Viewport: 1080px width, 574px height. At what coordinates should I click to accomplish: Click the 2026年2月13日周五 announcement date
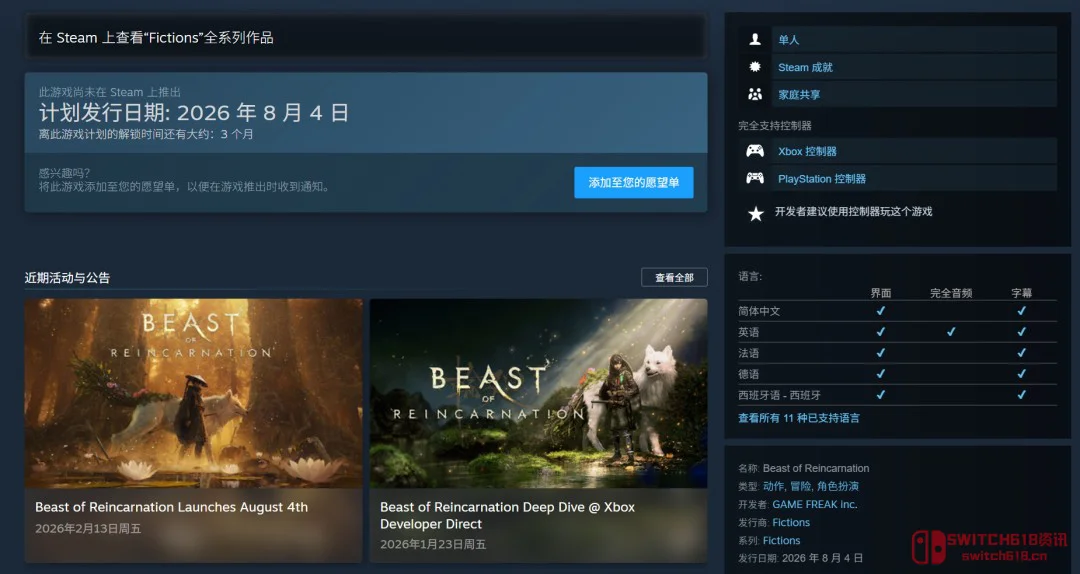(x=88, y=529)
